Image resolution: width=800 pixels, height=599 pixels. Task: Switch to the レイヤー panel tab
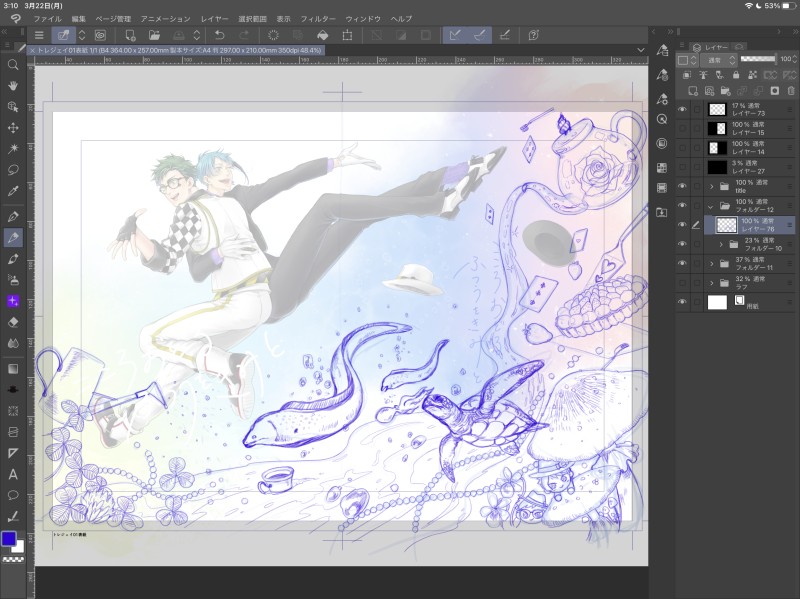(x=710, y=47)
